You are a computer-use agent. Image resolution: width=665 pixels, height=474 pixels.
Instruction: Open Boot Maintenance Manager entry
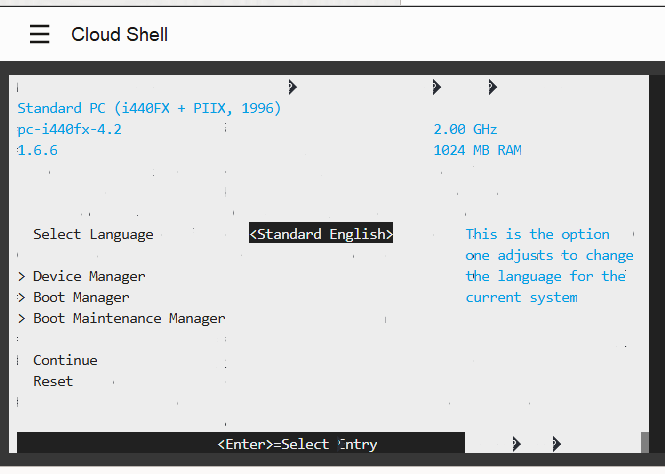[129, 318]
